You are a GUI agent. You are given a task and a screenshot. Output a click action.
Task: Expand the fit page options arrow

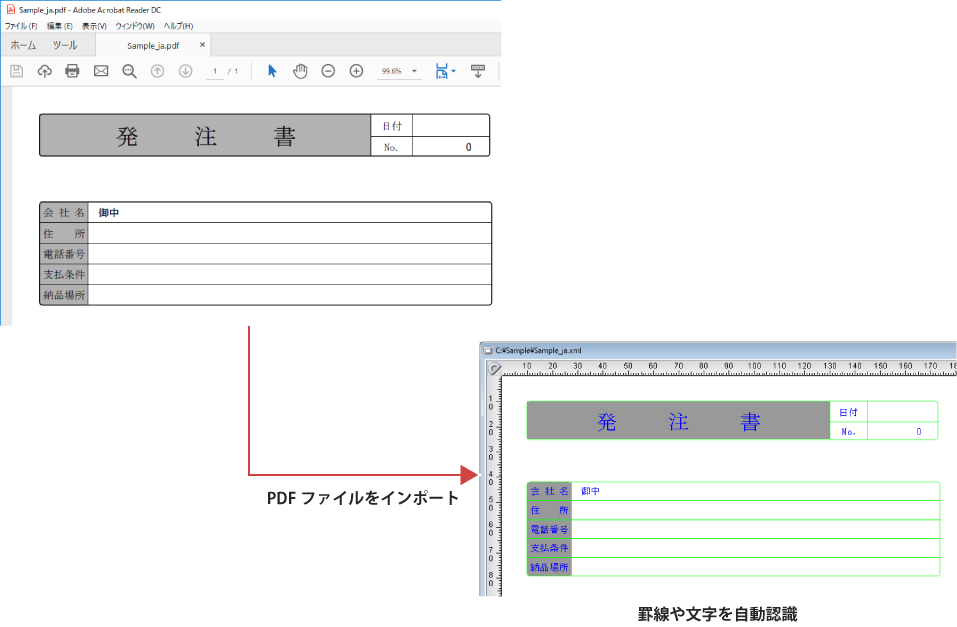[453, 71]
